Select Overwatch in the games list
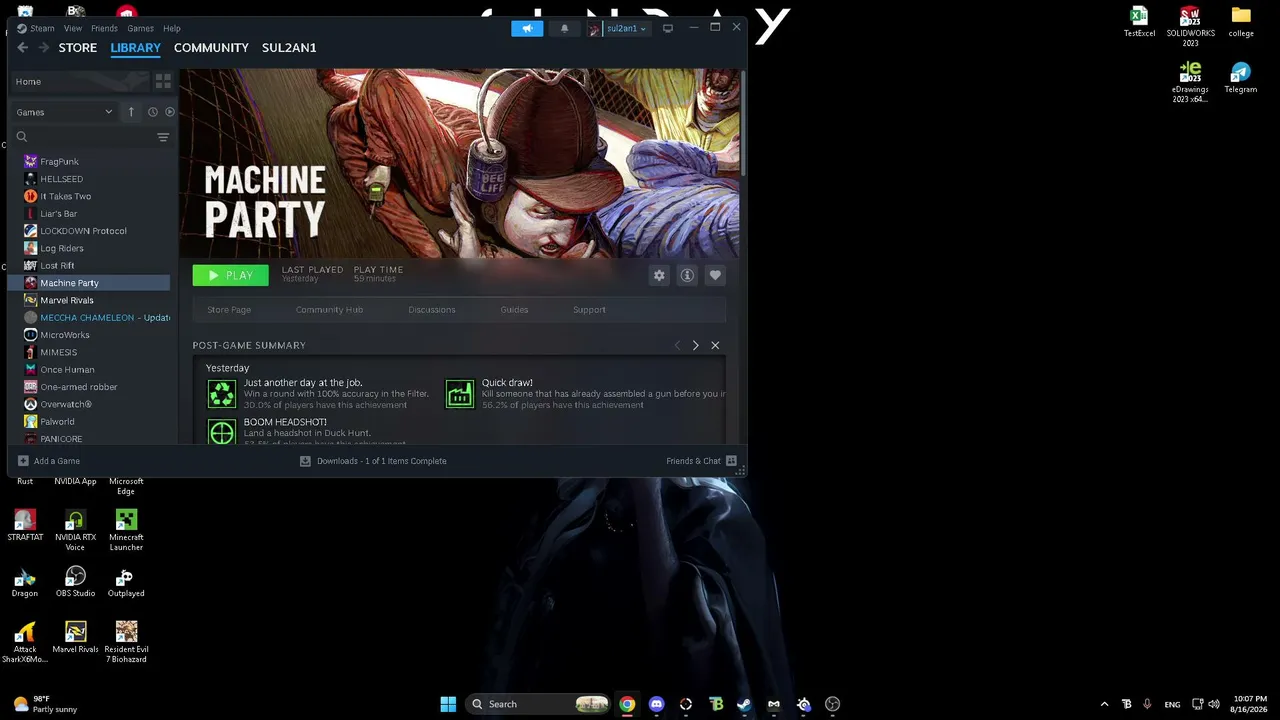 [90, 404]
